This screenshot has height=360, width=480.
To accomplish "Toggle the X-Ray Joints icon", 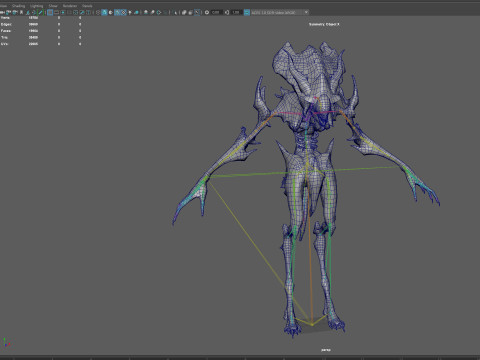I will pos(197,12).
